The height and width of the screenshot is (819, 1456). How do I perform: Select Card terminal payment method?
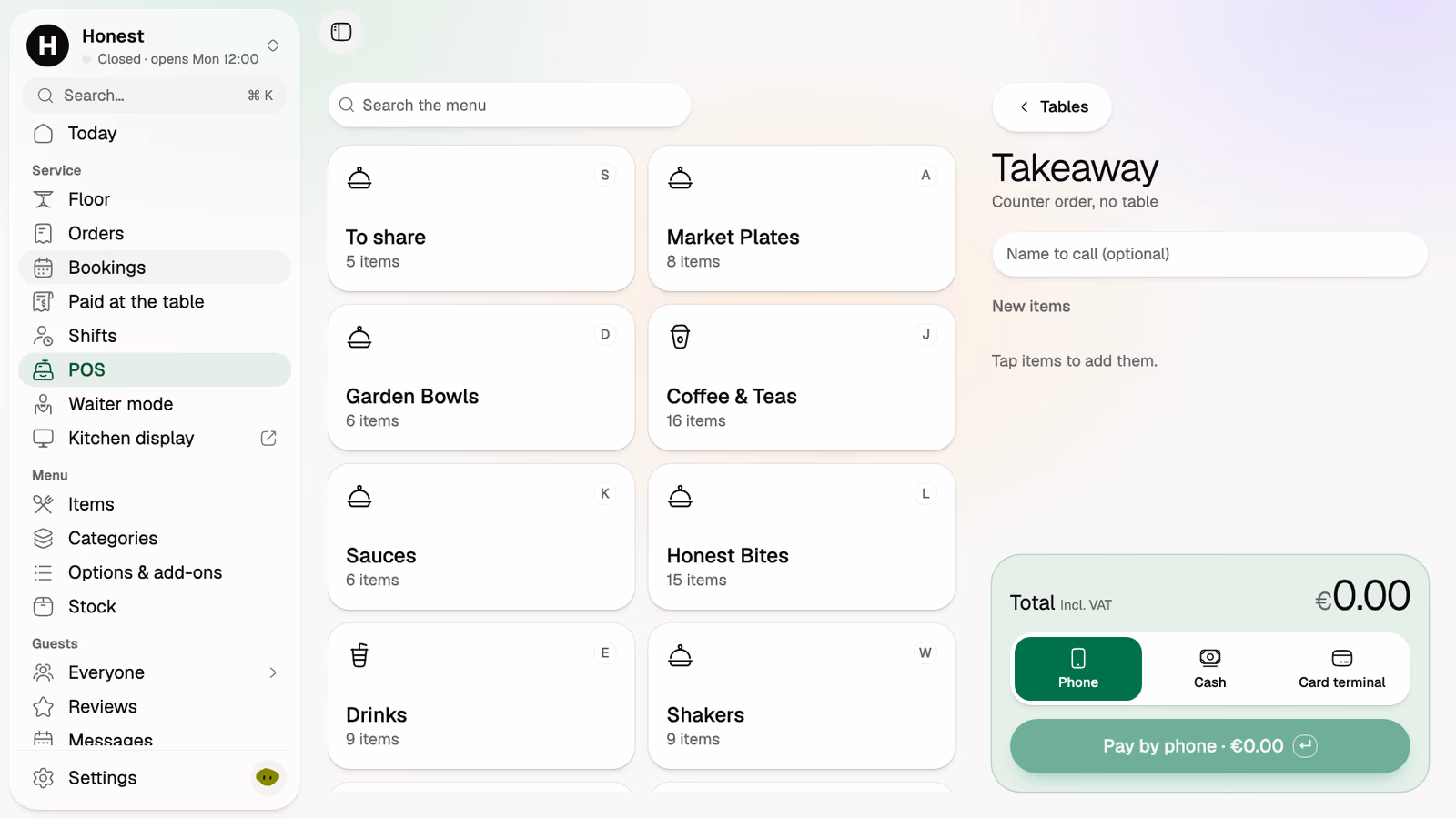pos(1341,669)
